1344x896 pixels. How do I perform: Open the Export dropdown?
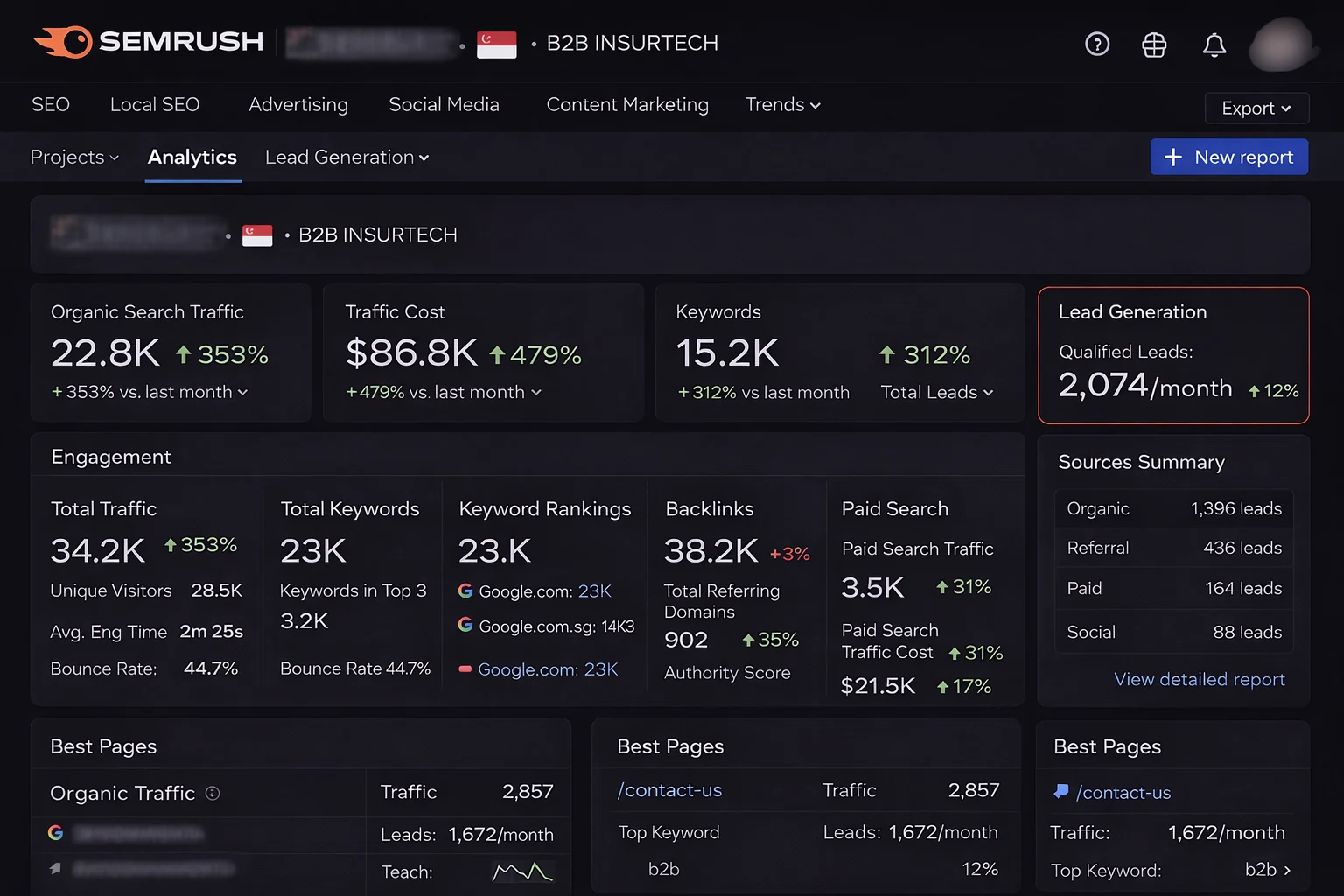(x=1256, y=108)
